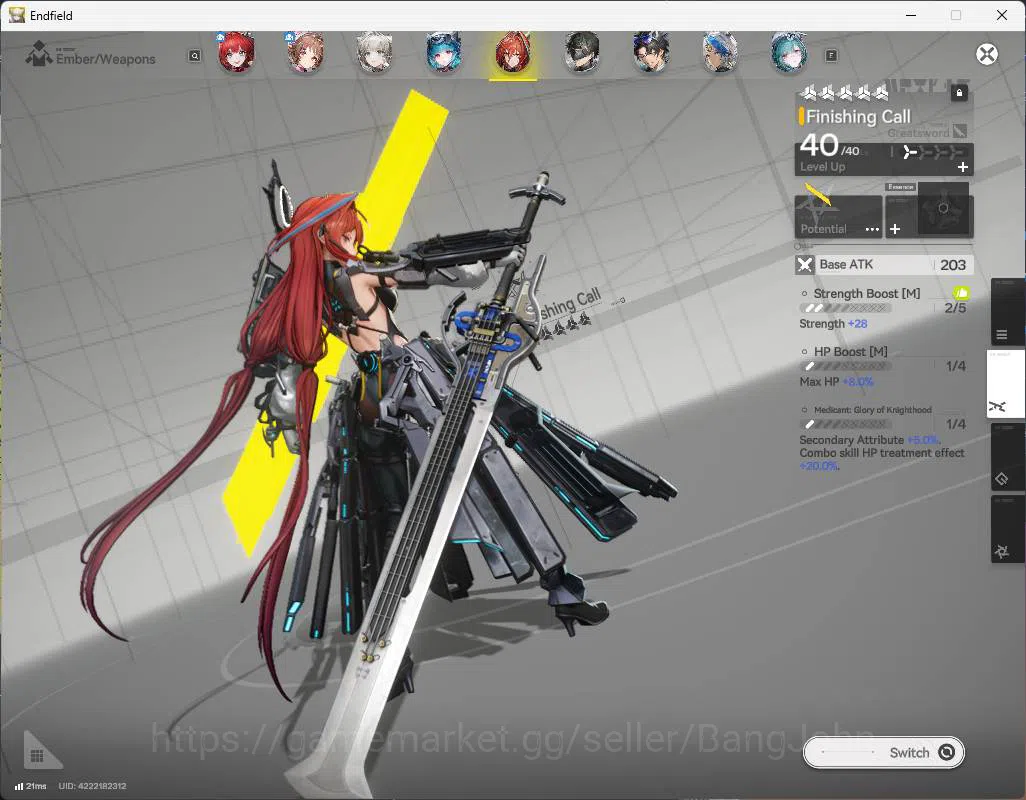
Task: Click the Glory of Knighthood progress bar
Action: (845, 425)
